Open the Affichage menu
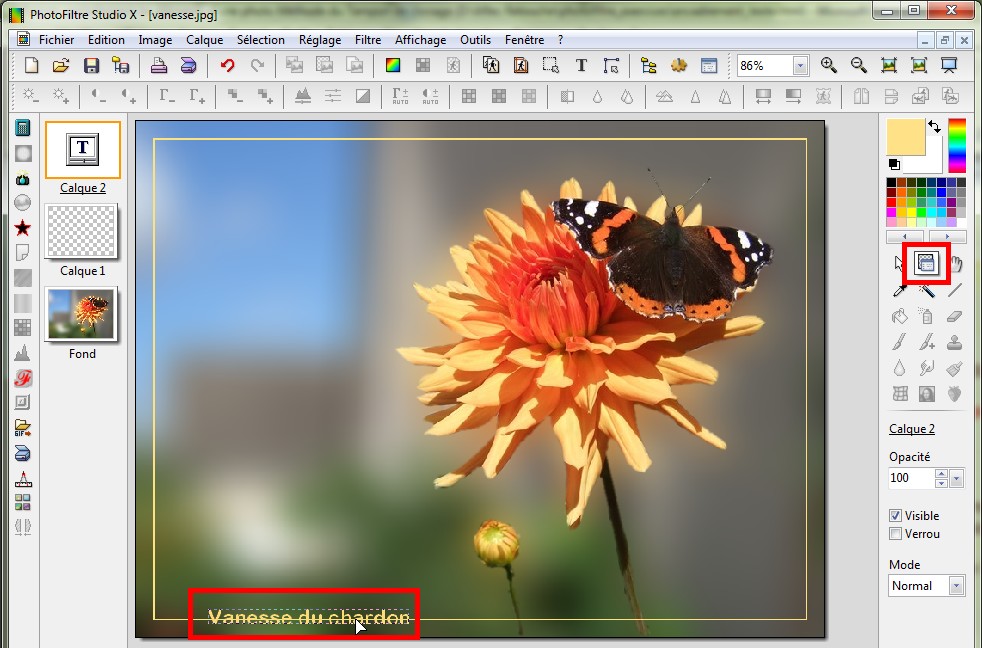Image resolution: width=982 pixels, height=648 pixels. pos(420,39)
